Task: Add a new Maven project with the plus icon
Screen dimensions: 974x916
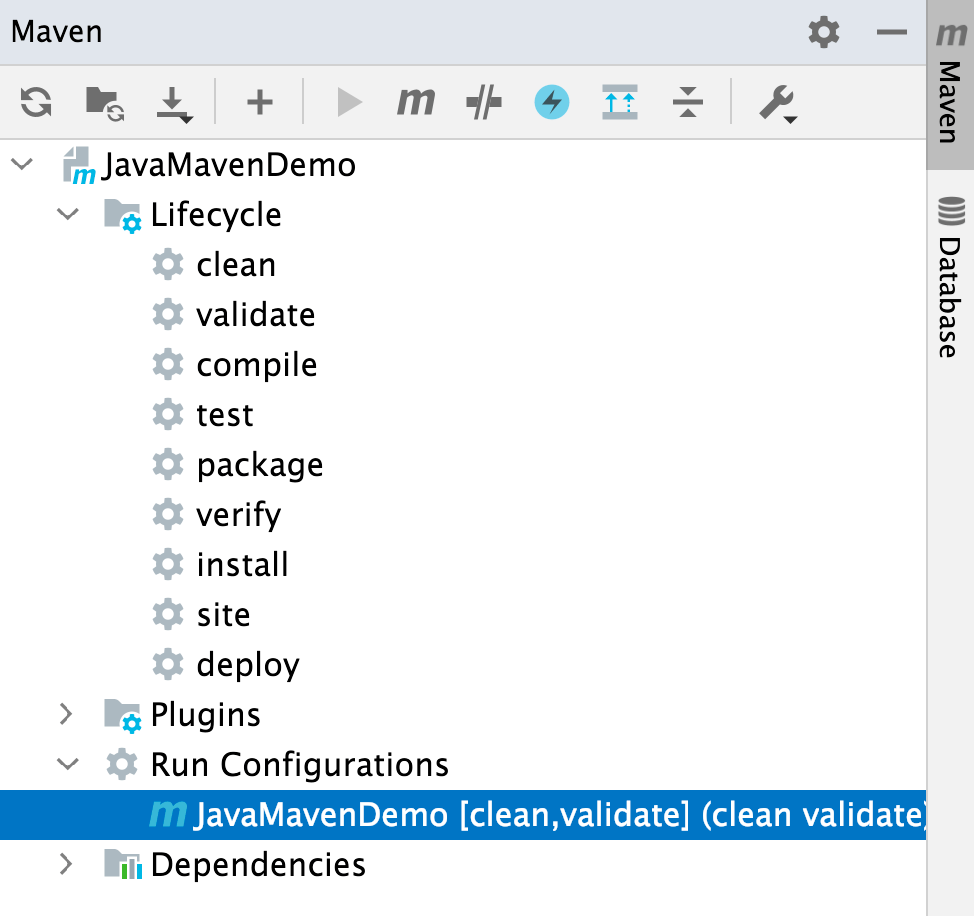Action: click(258, 101)
